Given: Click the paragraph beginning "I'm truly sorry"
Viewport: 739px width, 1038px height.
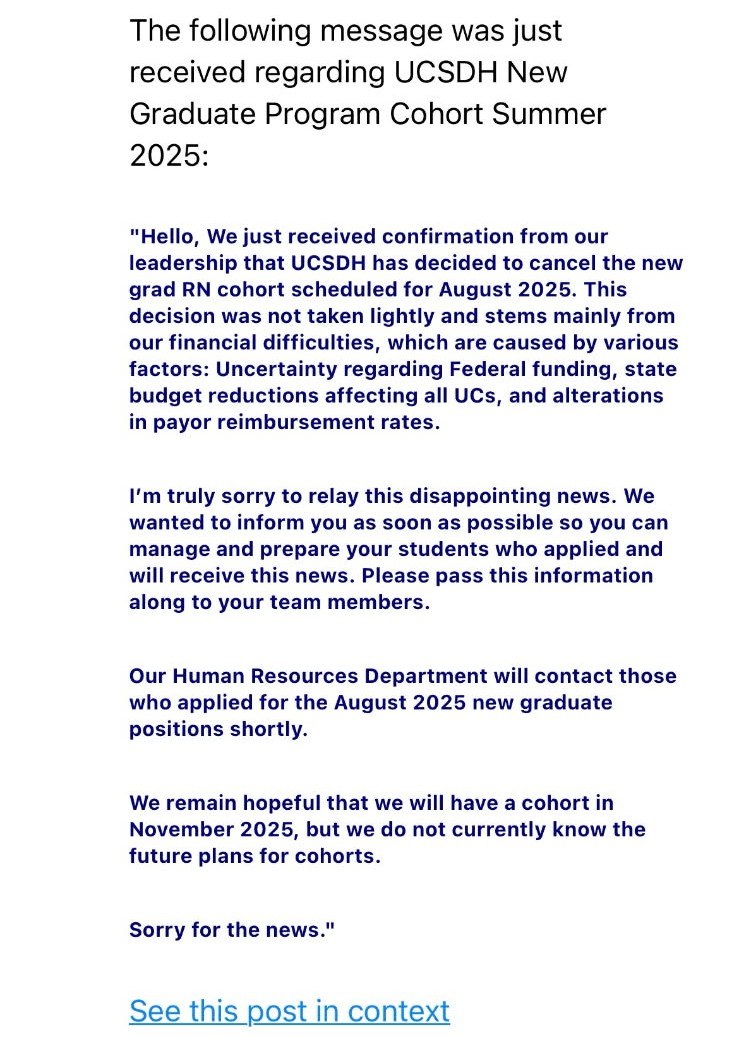Looking at the screenshot, I should point(399,549).
